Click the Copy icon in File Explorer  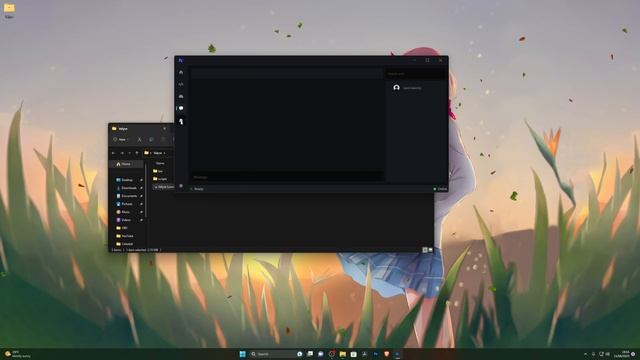point(151,140)
